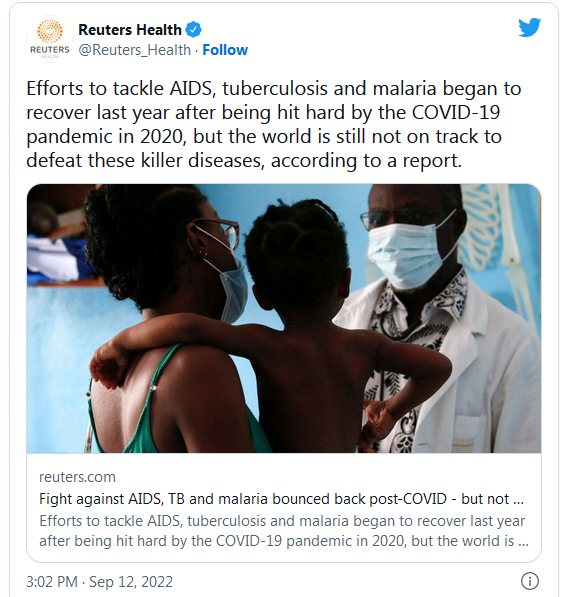Viewport: 562px width, 597px height.
Task: Follow the Reuters Health account
Action: click(x=225, y=50)
